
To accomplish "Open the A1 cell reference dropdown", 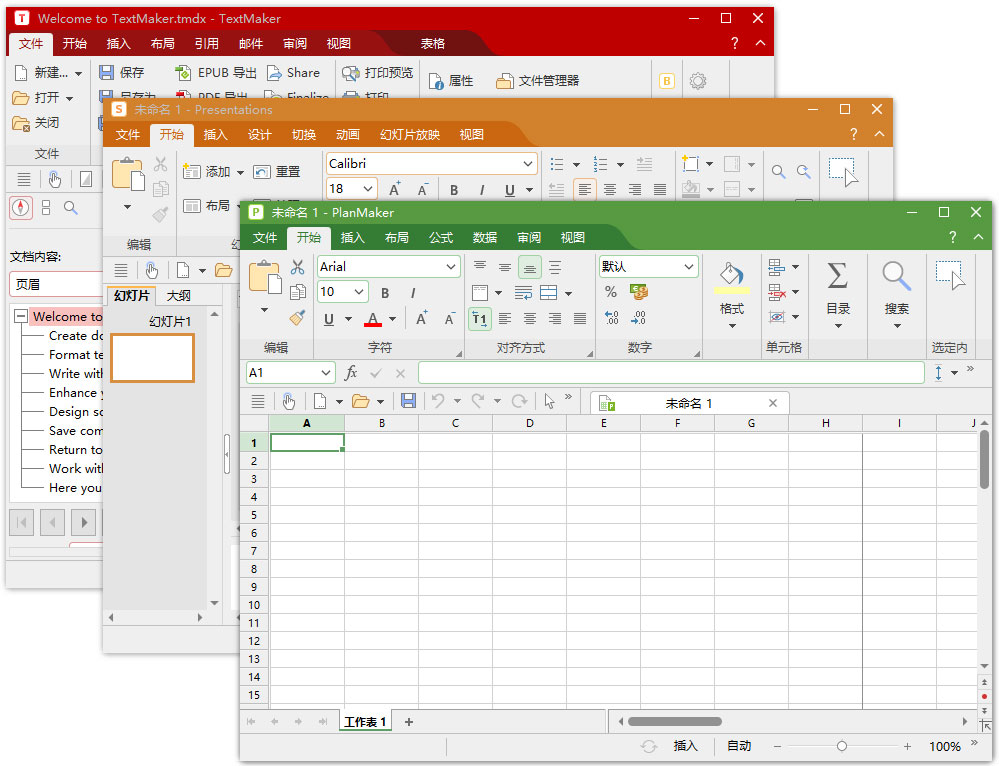I will pyautogui.click(x=326, y=373).
